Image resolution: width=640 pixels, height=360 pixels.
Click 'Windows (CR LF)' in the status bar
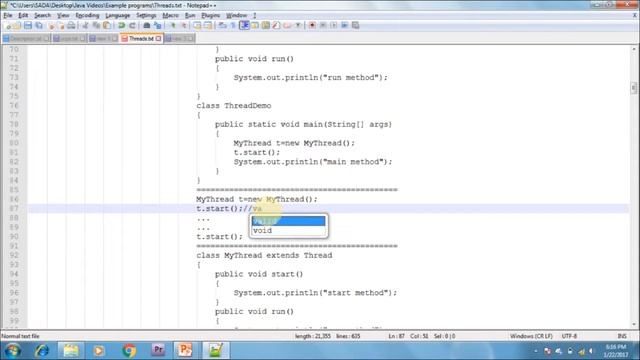pyautogui.click(x=531, y=336)
